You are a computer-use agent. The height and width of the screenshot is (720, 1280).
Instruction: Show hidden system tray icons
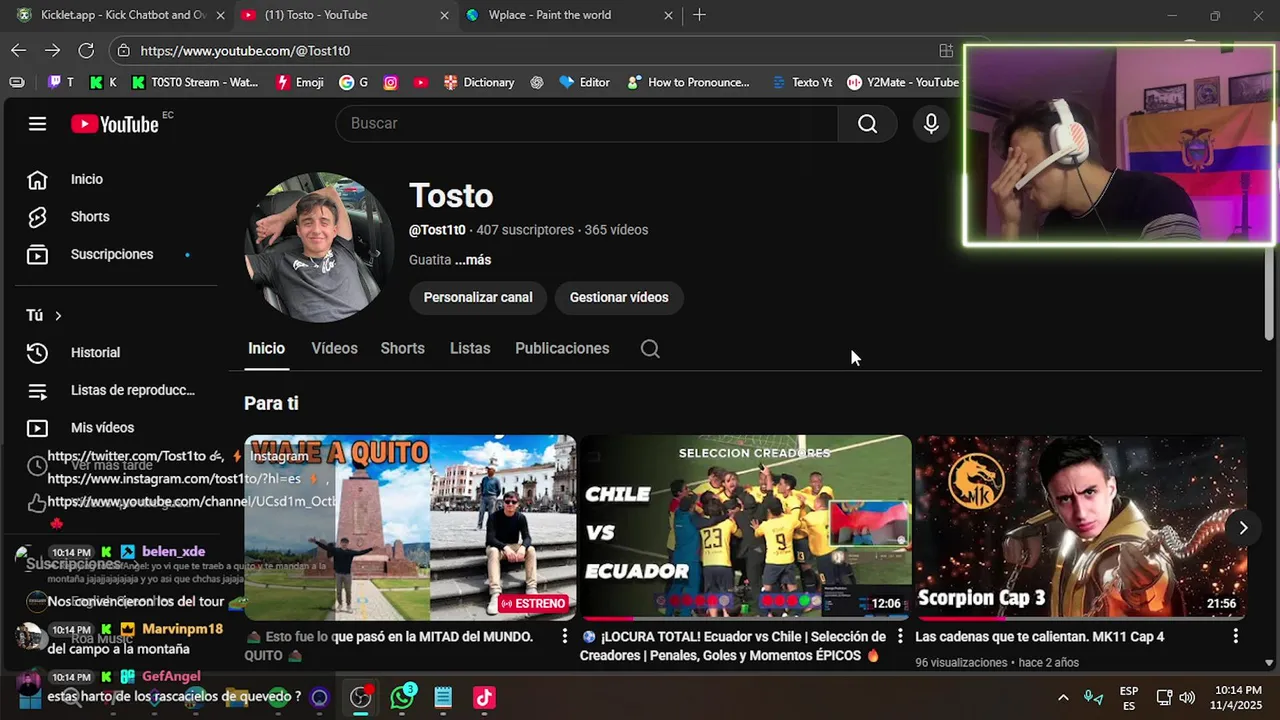click(1063, 697)
